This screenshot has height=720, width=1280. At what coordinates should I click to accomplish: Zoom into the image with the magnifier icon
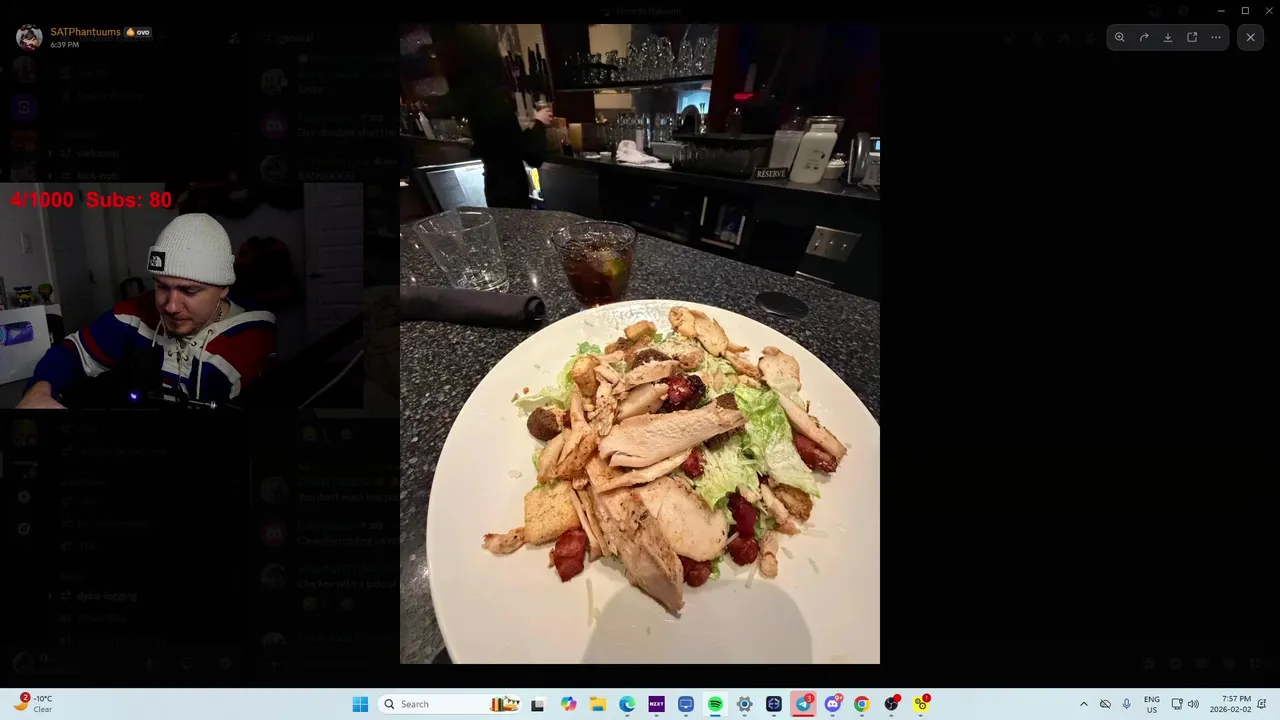tap(1120, 37)
